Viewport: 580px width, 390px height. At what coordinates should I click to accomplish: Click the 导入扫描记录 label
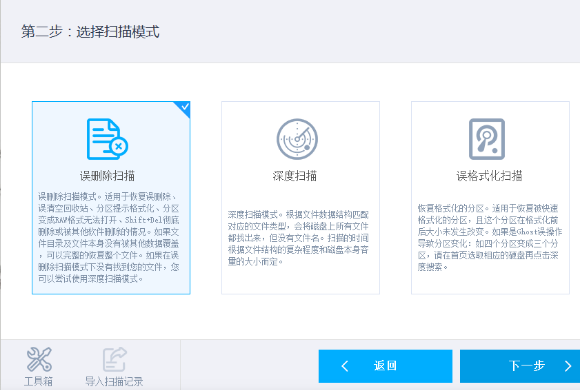click(114, 381)
